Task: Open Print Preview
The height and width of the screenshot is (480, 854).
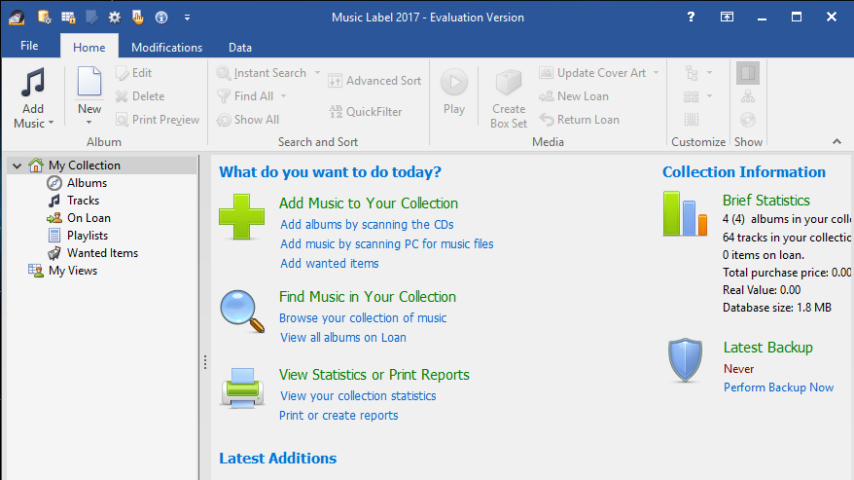Action: tap(157, 120)
